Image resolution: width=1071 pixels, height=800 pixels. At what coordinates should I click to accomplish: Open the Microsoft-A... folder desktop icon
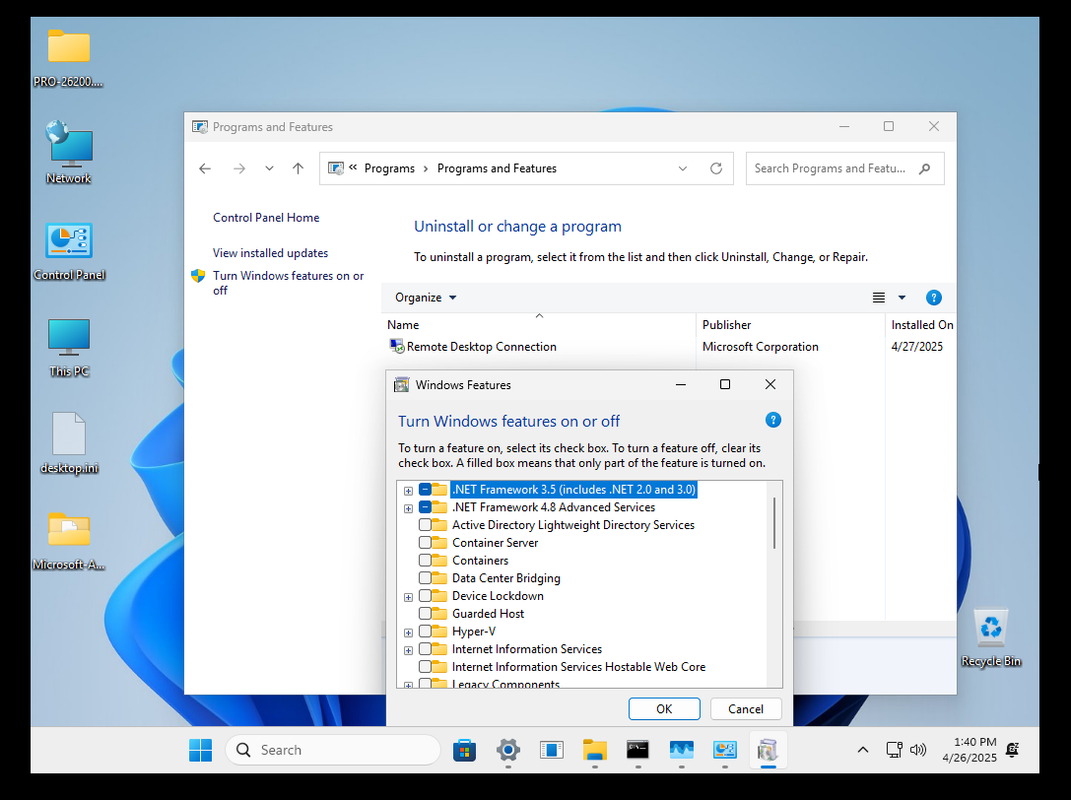[68, 540]
